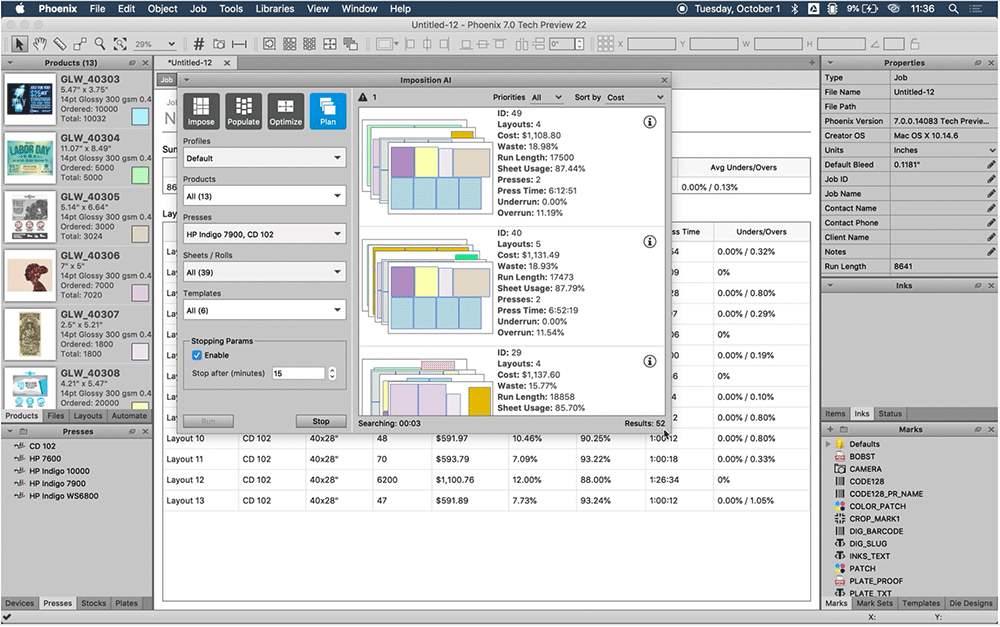This screenshot has height=627, width=1000.
Task: Pick the zoom magnifier tool
Action: 100,44
